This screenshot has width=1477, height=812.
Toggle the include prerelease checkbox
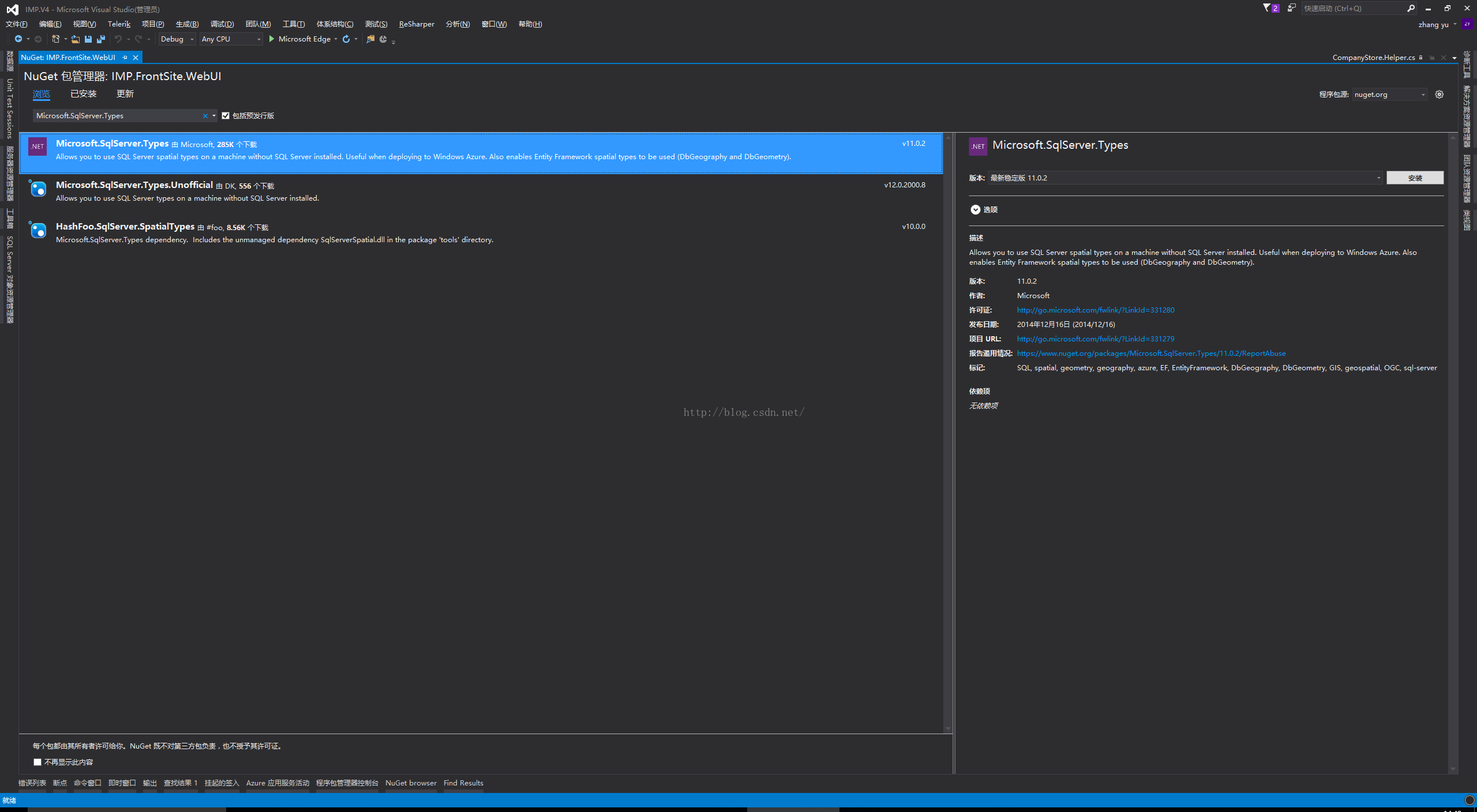(226, 116)
